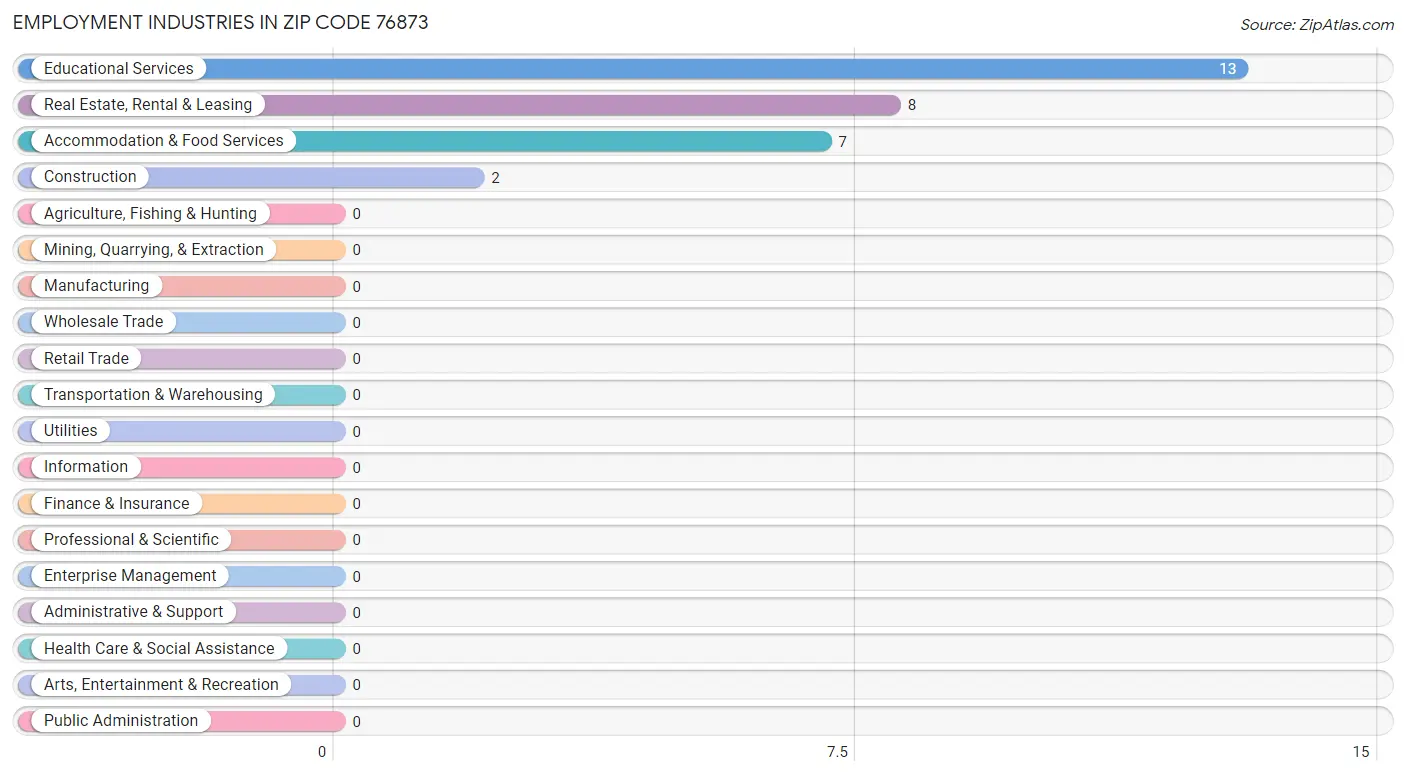Click the 0 value beside Wholesale Trade bar
Image resolution: width=1406 pixels, height=776 pixels.
[356, 323]
